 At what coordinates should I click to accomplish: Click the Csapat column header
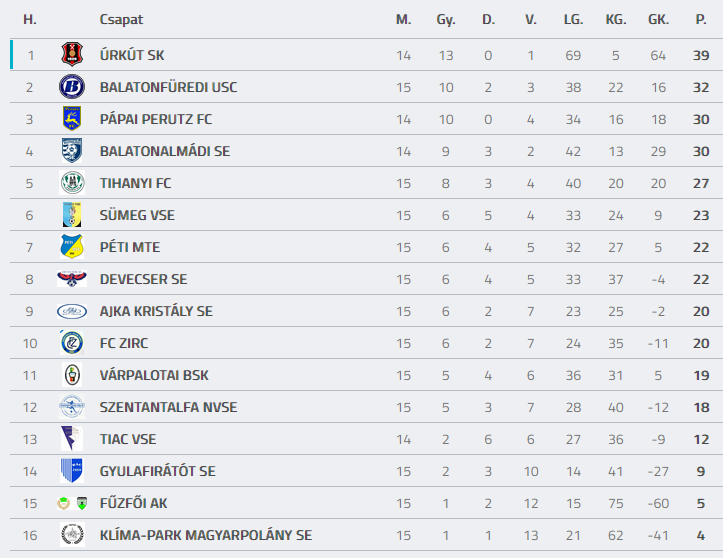(120, 19)
